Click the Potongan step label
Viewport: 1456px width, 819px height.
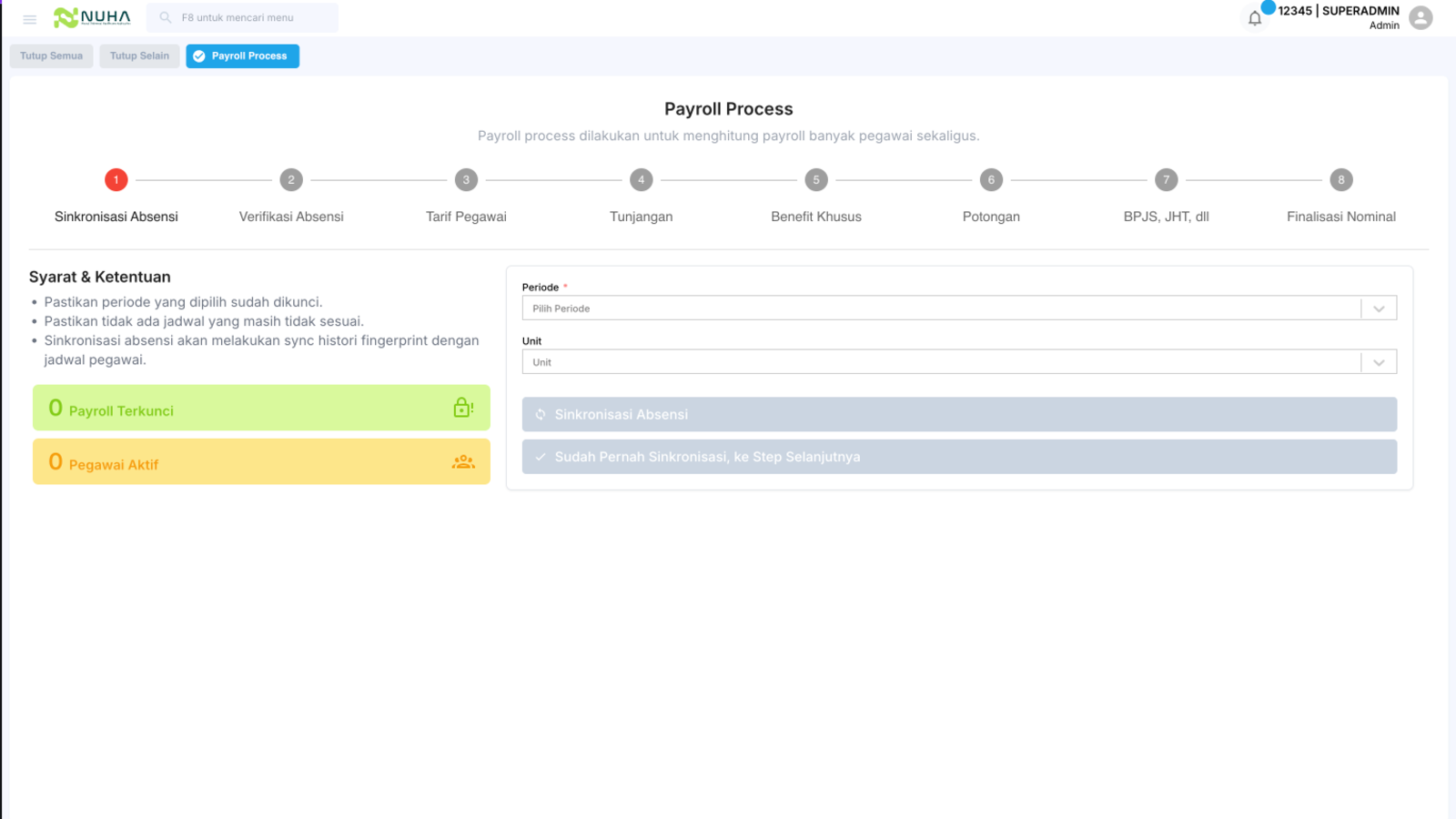[x=991, y=217]
